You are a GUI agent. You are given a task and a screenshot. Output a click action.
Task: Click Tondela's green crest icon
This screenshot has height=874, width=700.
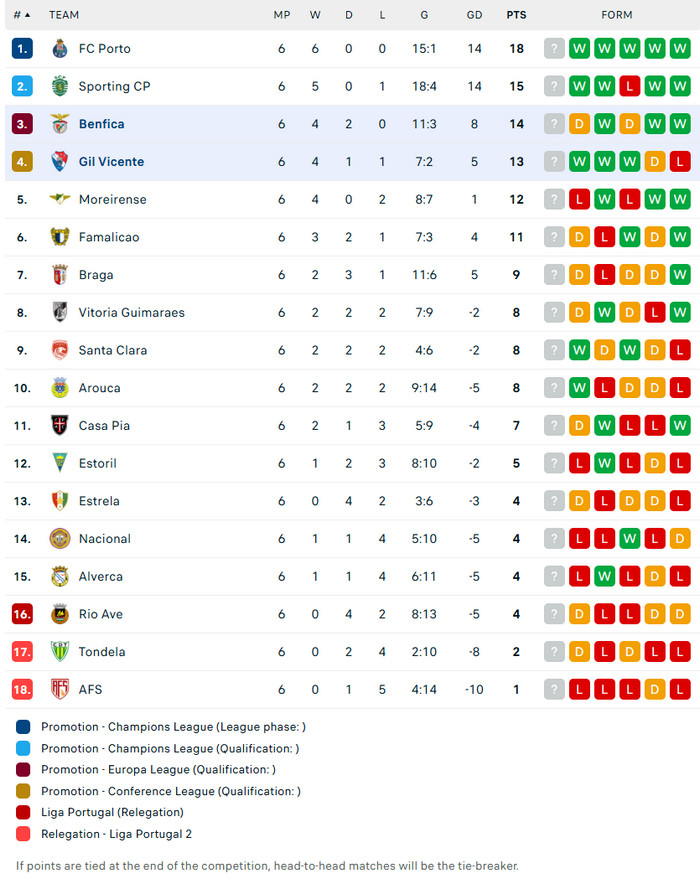(x=60, y=652)
